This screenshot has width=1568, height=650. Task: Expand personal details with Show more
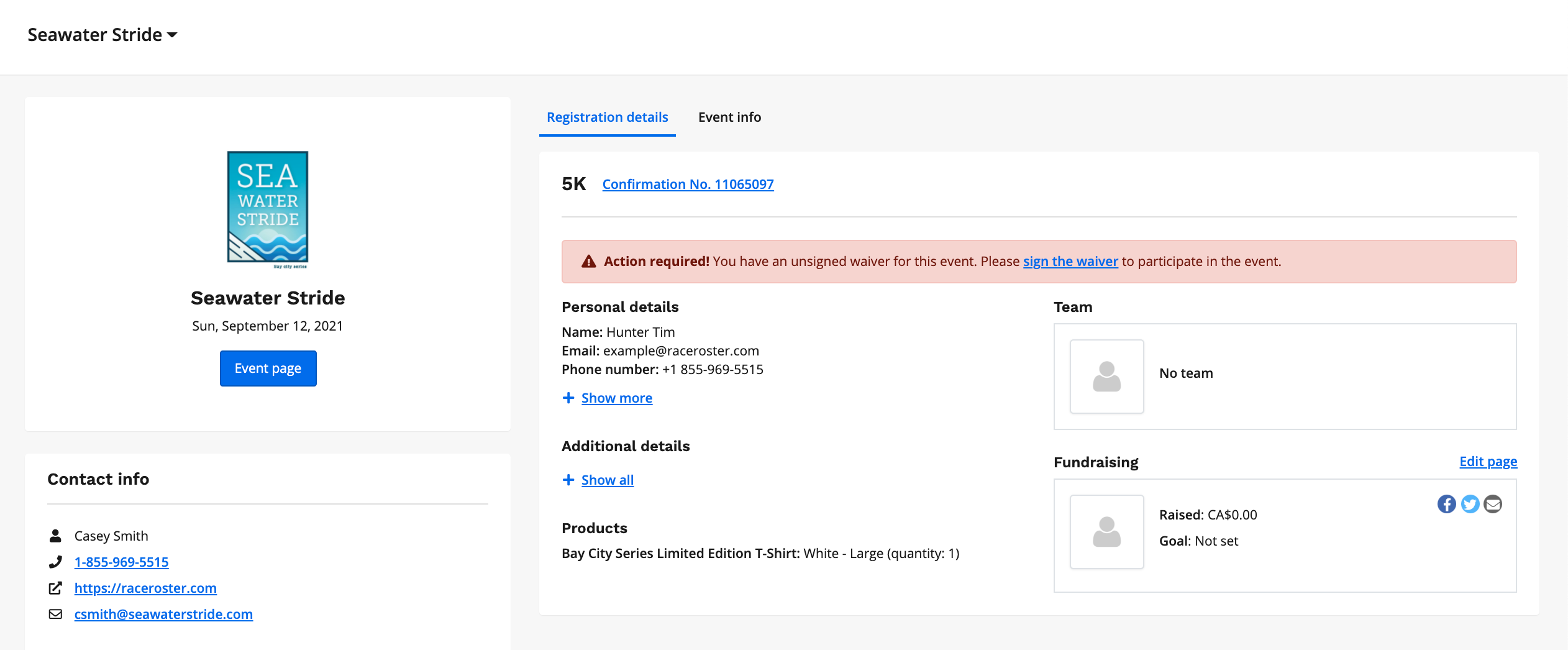tap(616, 398)
